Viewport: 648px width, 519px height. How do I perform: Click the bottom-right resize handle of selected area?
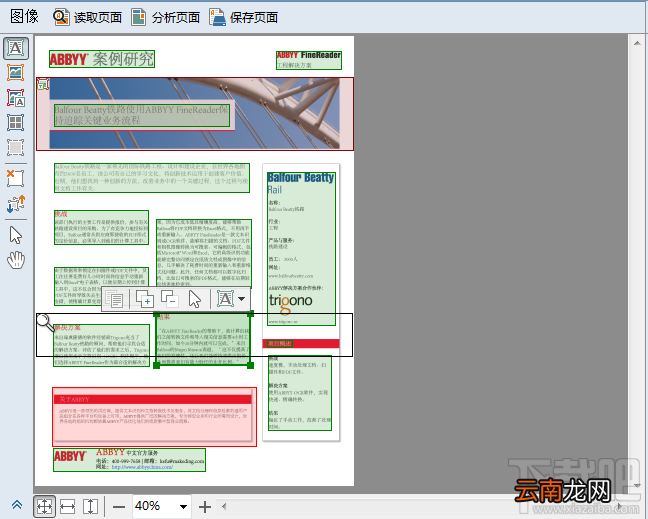250,365
